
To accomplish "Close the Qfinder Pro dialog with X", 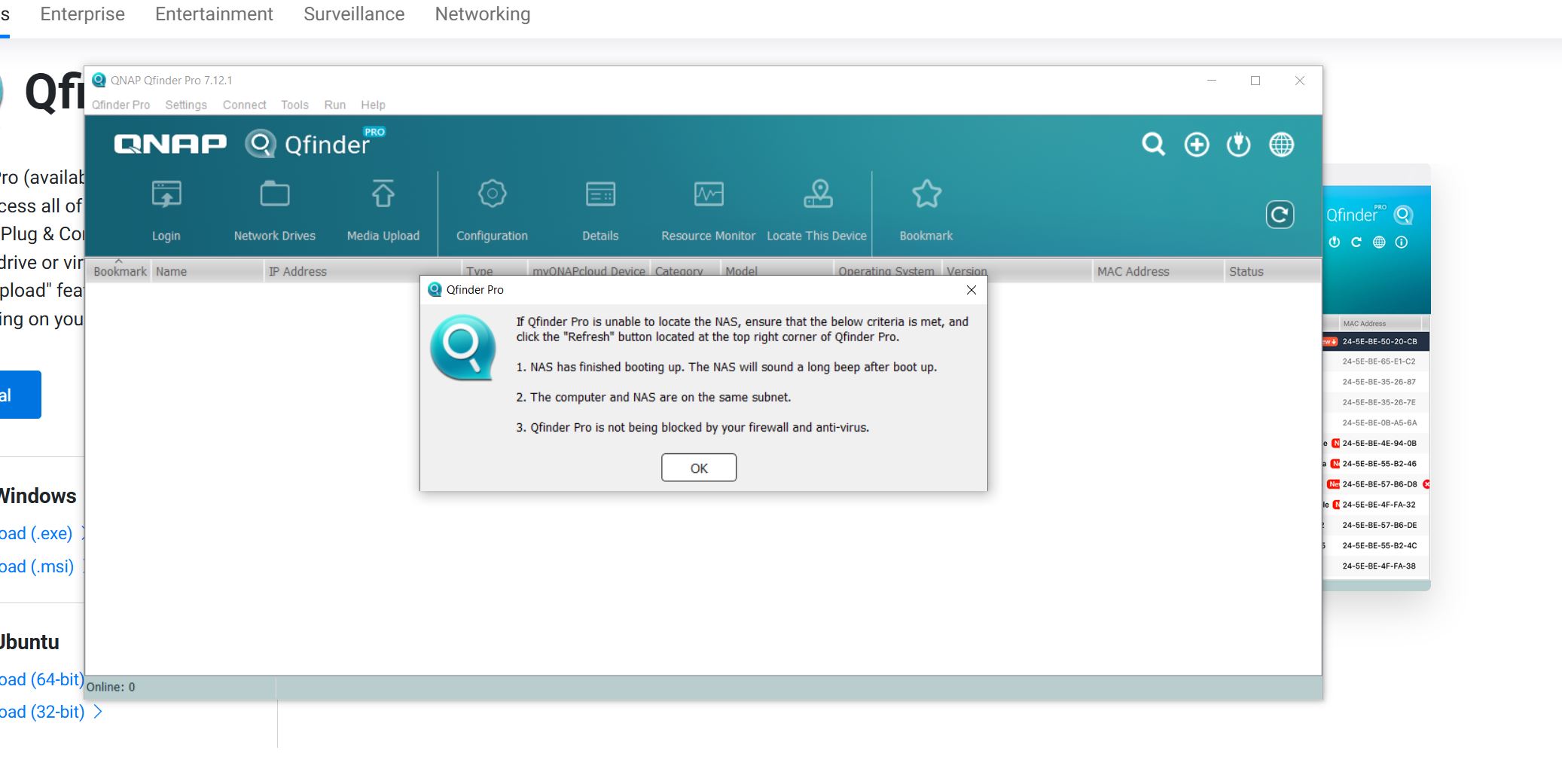I will pos(972,290).
